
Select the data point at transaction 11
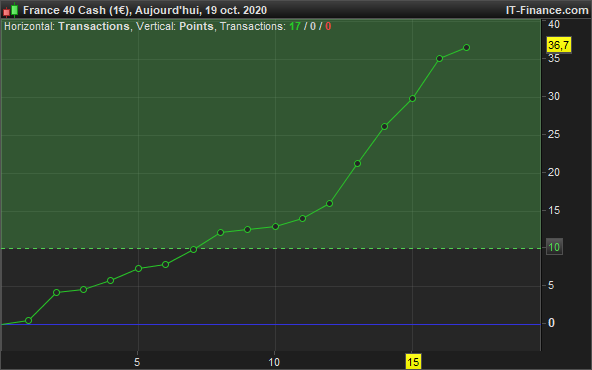302,218
